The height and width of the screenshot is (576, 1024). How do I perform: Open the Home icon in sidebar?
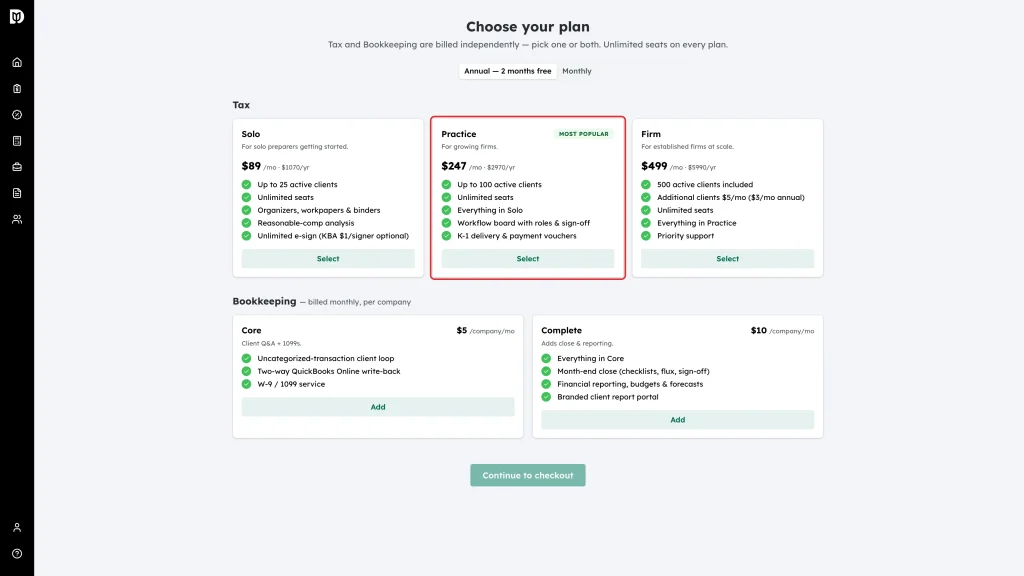17,63
